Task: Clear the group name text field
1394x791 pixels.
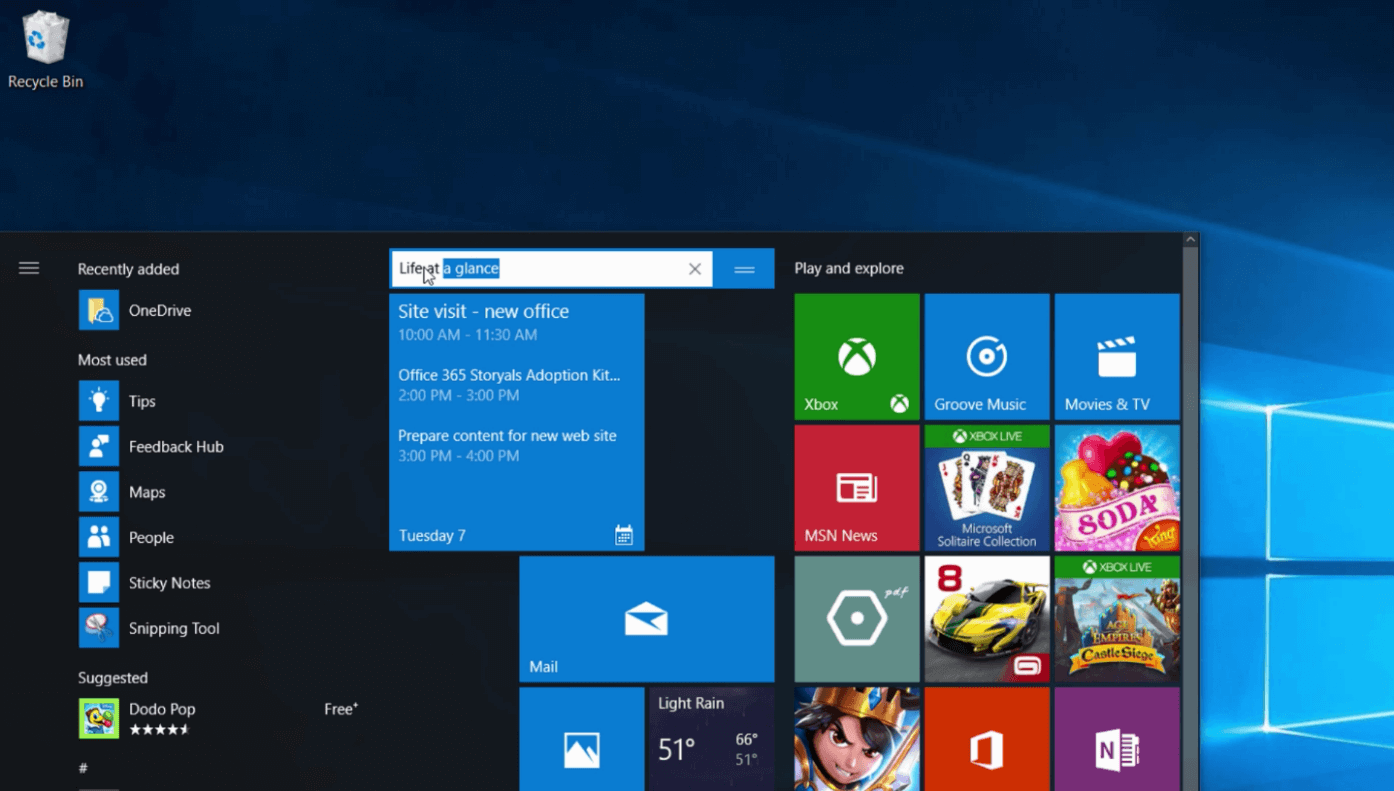Action: (x=695, y=269)
